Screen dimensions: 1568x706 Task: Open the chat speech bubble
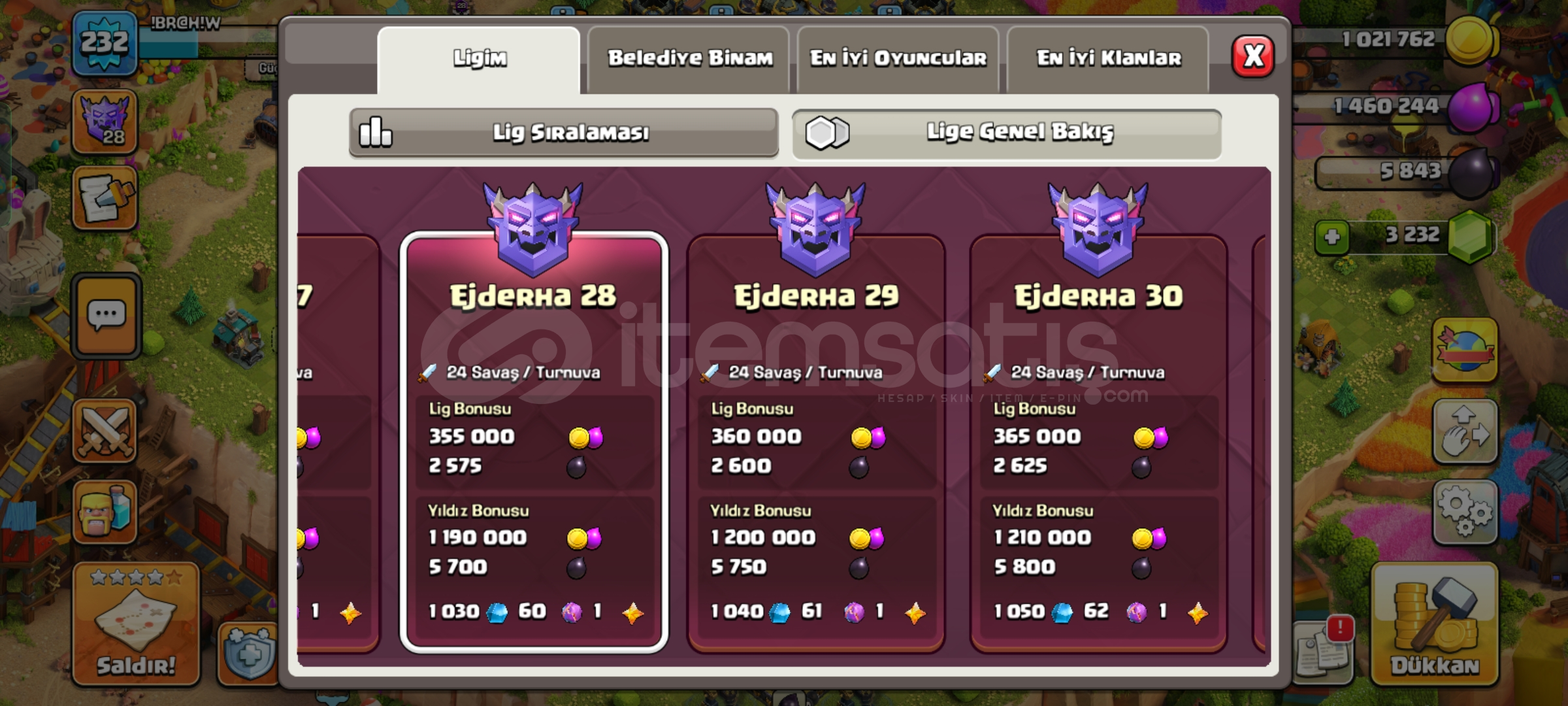pos(106,317)
